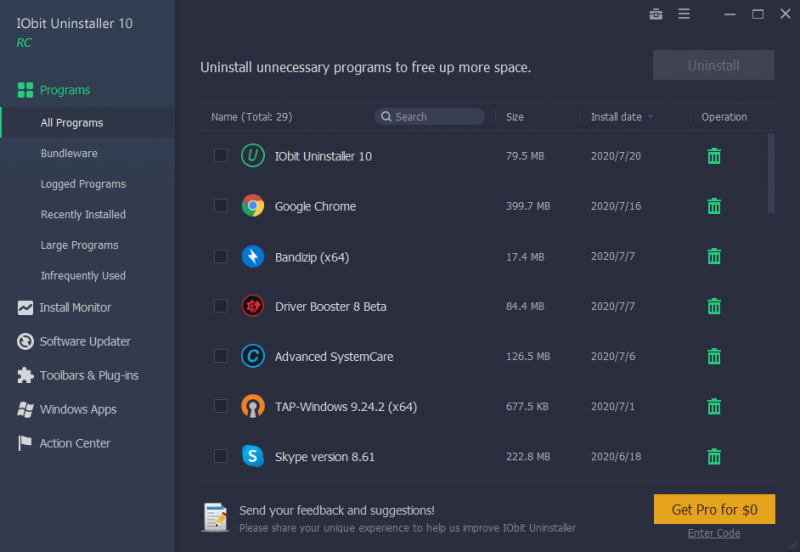Click the Install Monitor chart icon
The image size is (800, 552).
(x=25, y=308)
